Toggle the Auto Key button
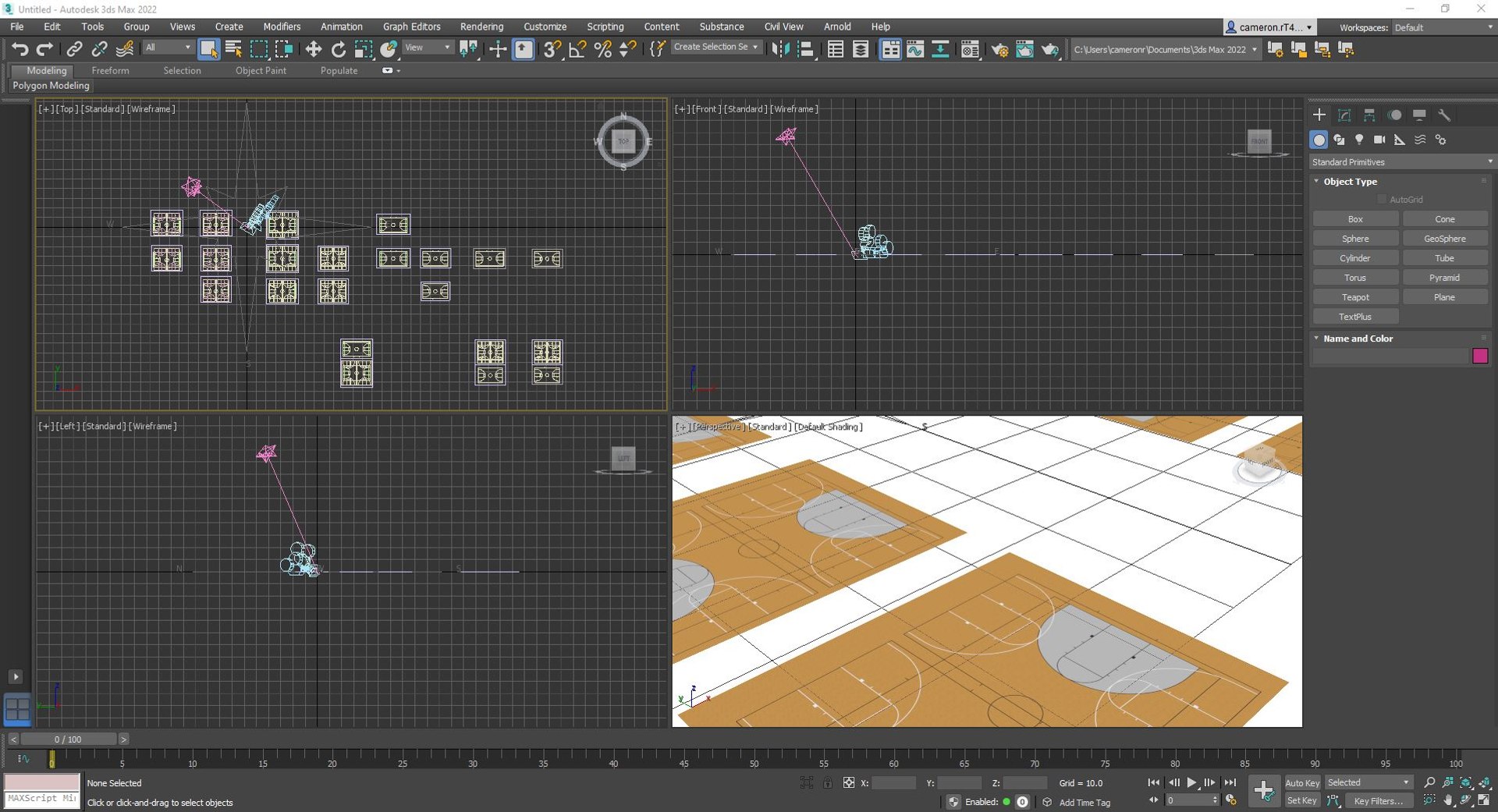The image size is (1498, 812). (x=1302, y=783)
